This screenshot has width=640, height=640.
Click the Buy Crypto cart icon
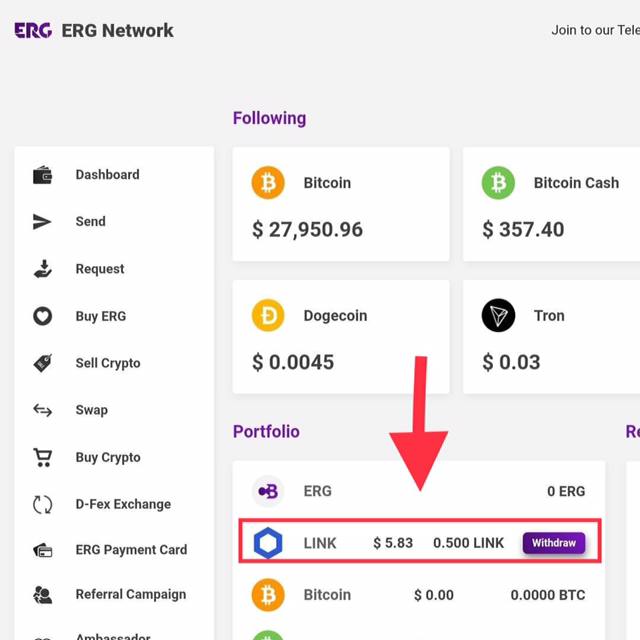pos(42,458)
